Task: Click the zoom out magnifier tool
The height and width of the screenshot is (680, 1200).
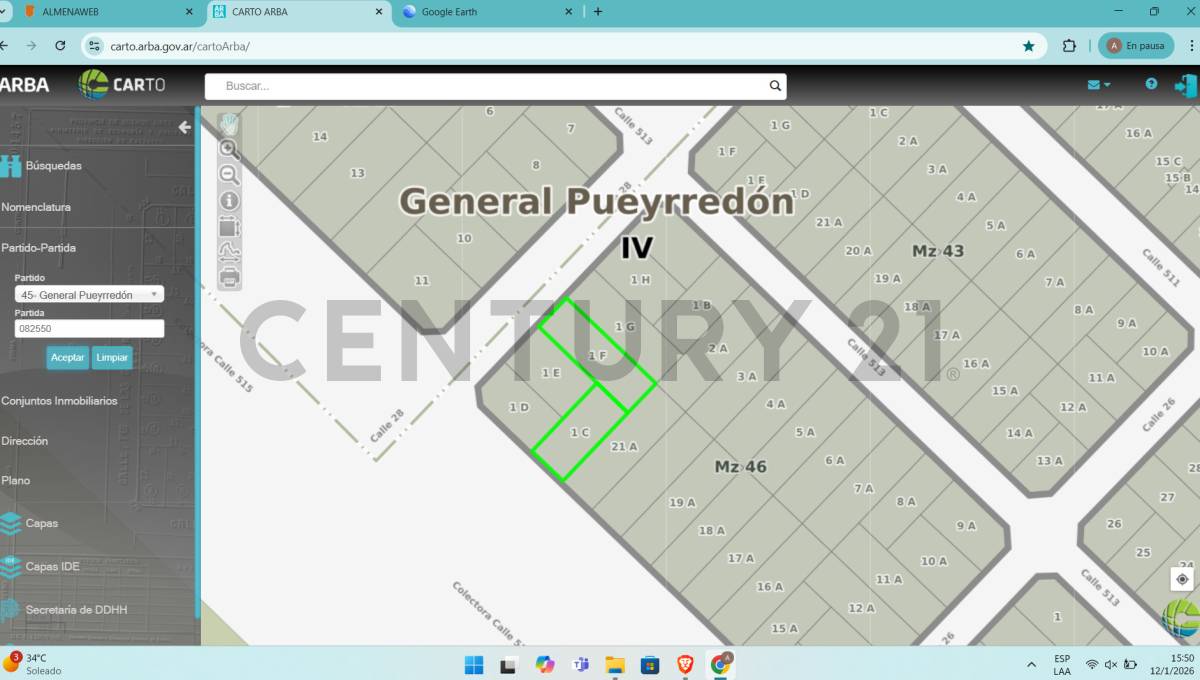Action: [x=229, y=175]
